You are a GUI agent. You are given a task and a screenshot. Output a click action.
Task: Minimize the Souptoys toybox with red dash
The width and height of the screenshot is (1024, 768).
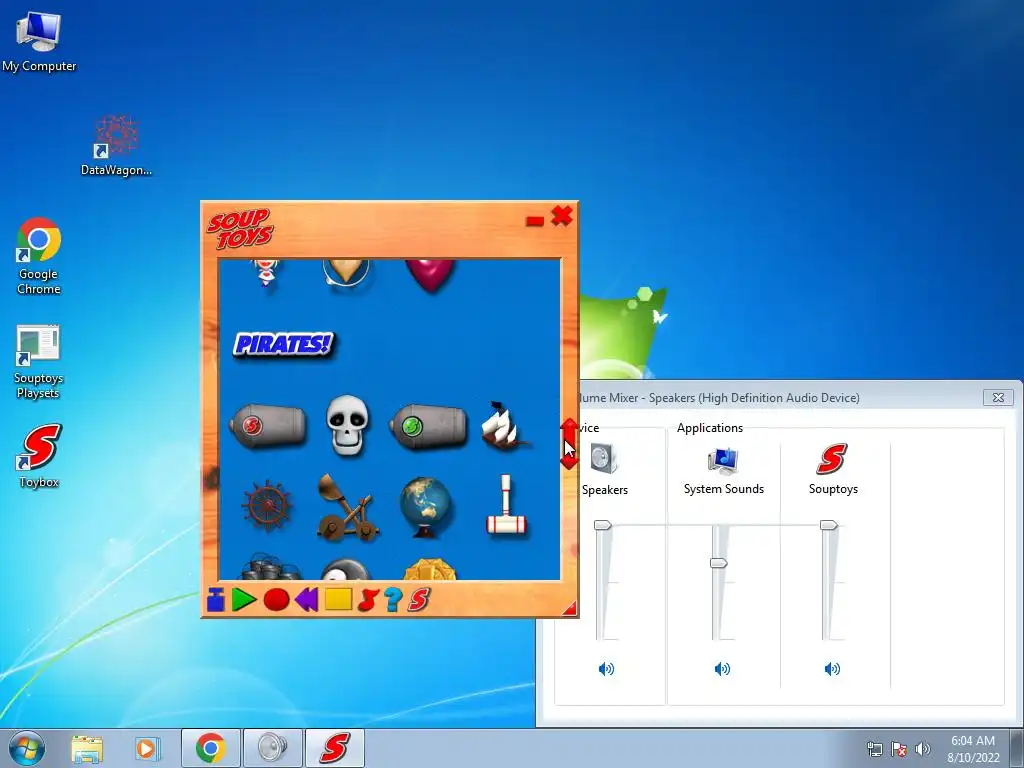point(534,221)
